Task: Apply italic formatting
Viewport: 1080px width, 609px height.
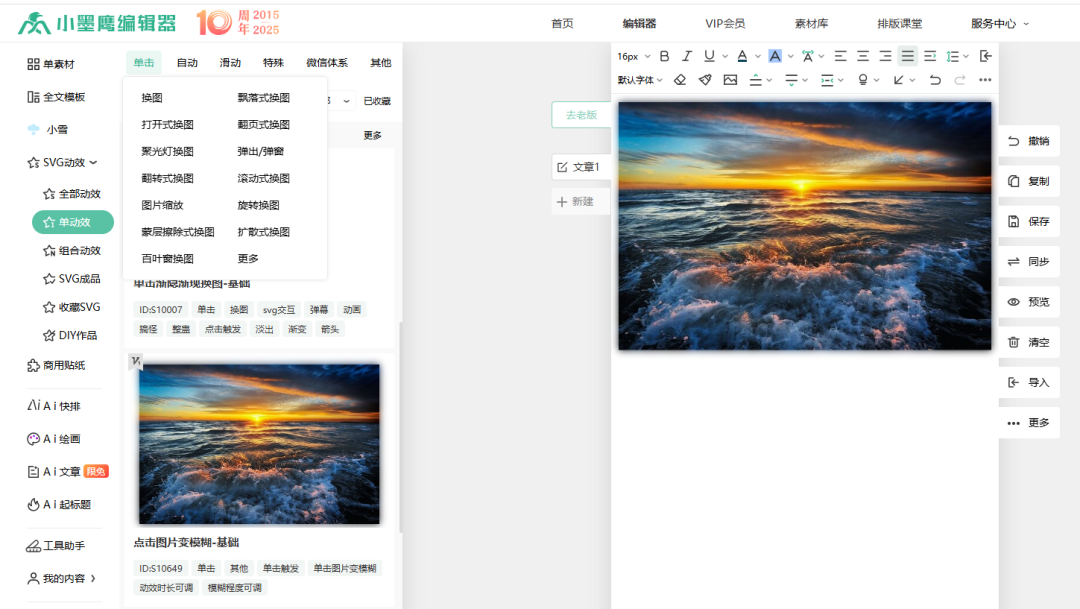Action: [687, 56]
